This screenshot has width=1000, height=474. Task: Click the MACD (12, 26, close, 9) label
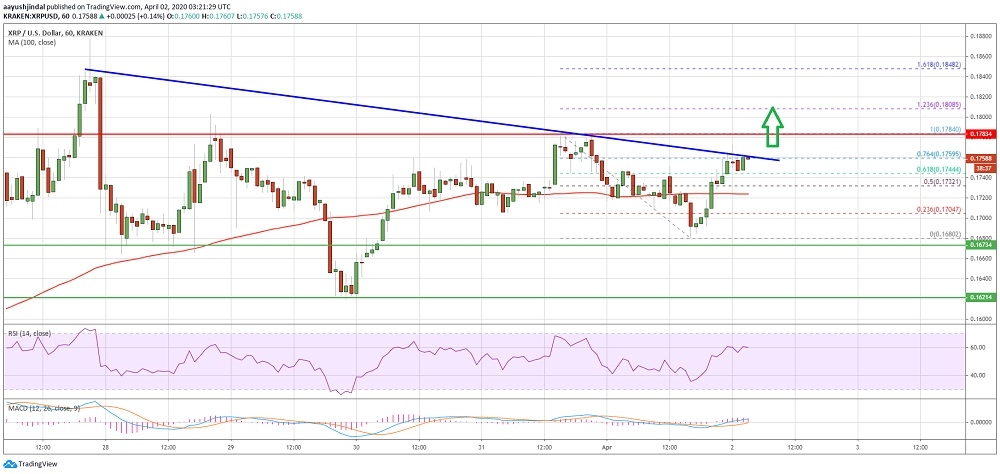point(43,406)
